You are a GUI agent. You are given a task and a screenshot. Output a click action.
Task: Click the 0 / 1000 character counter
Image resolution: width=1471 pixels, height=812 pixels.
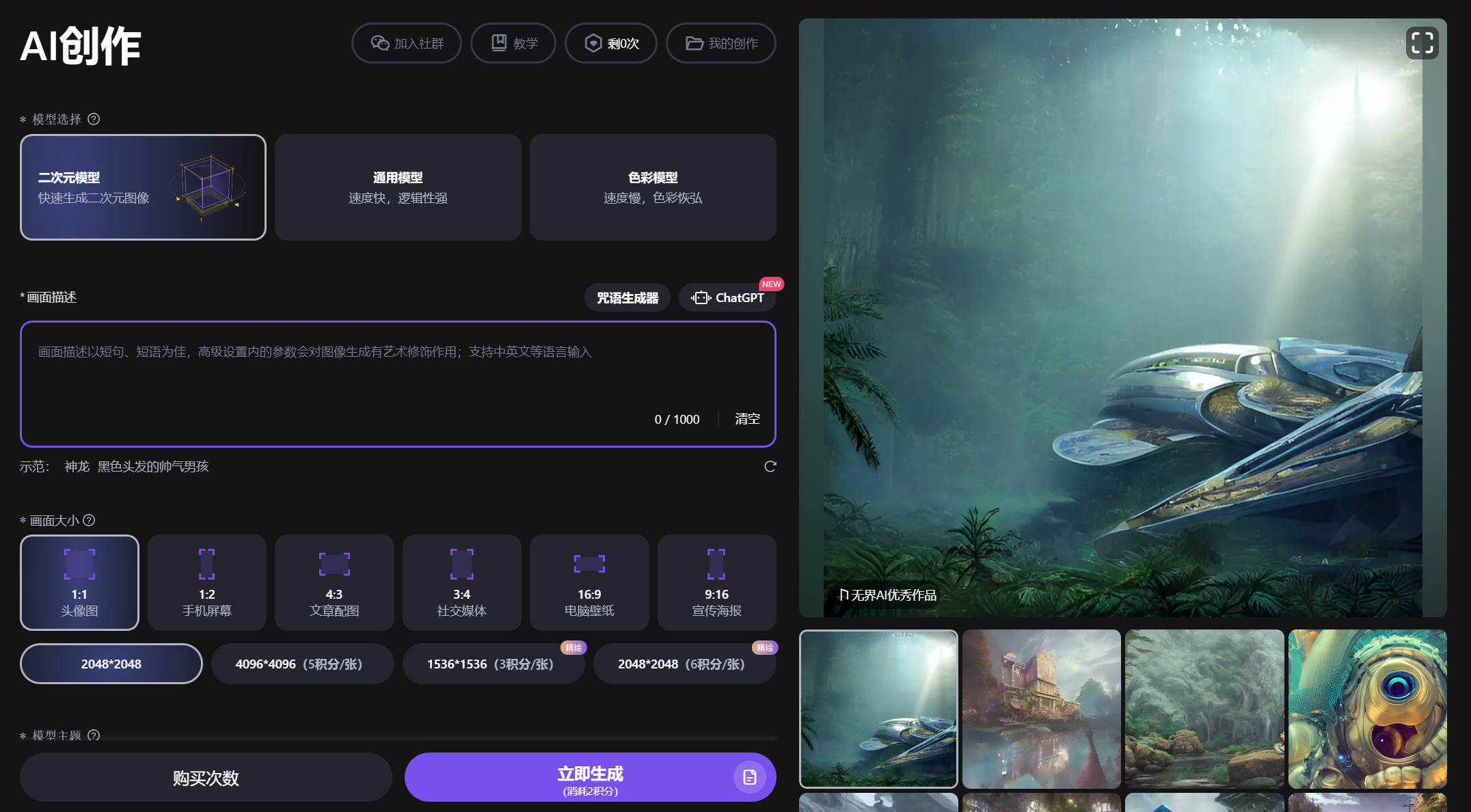(677, 419)
